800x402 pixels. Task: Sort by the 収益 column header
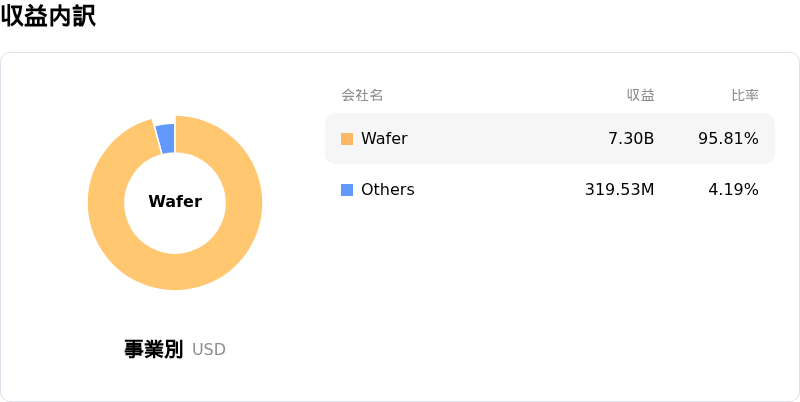point(640,96)
